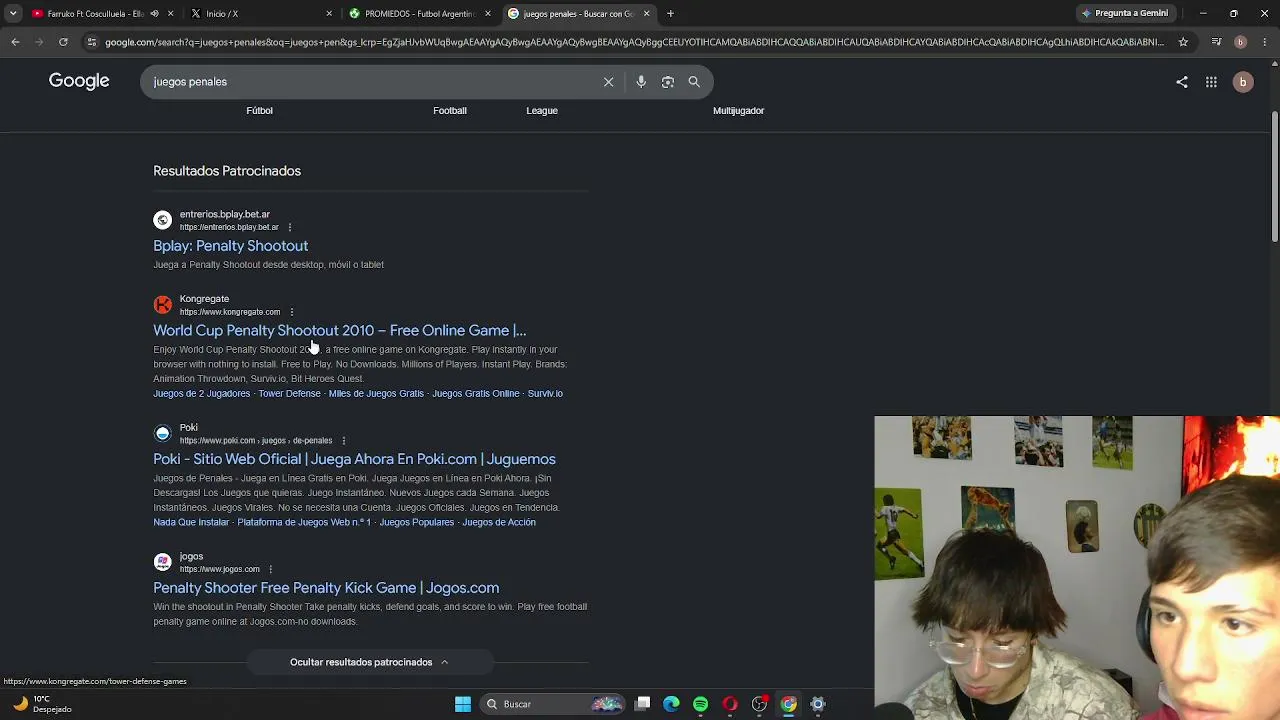
Task: Open the Google account avatar menu
Action: (x=1243, y=82)
